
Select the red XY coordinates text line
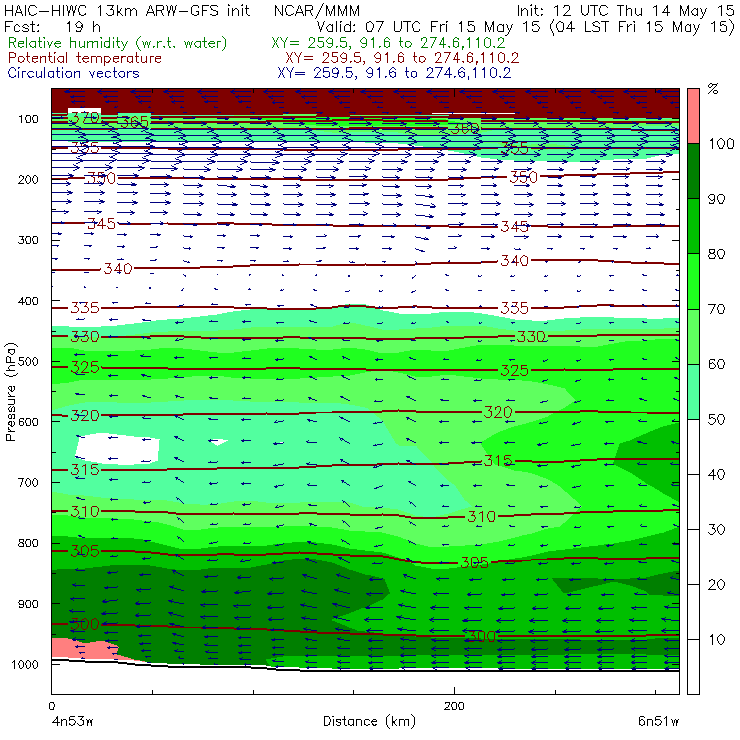point(402,58)
